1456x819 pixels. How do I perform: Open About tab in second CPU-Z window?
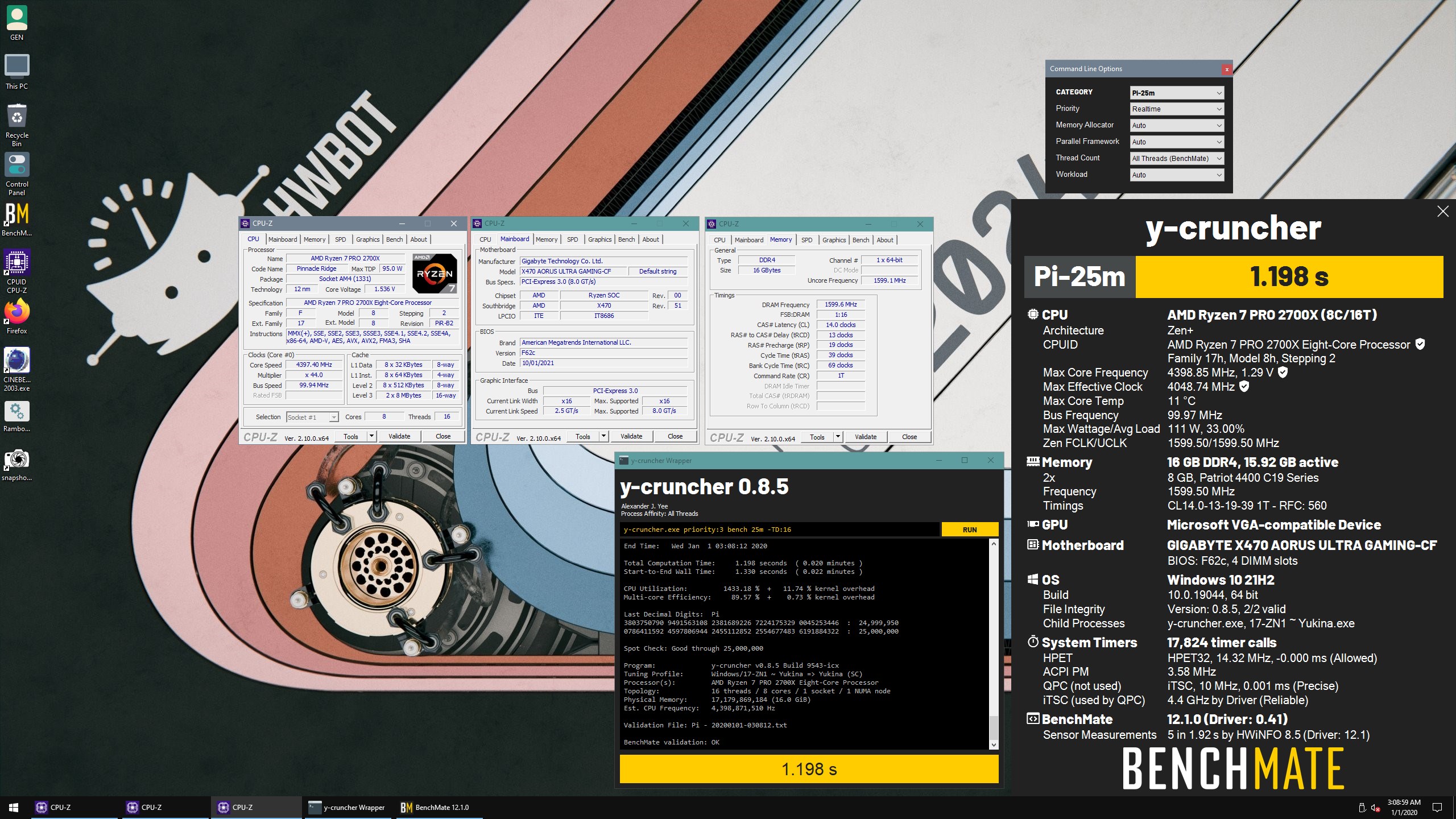[x=651, y=239]
